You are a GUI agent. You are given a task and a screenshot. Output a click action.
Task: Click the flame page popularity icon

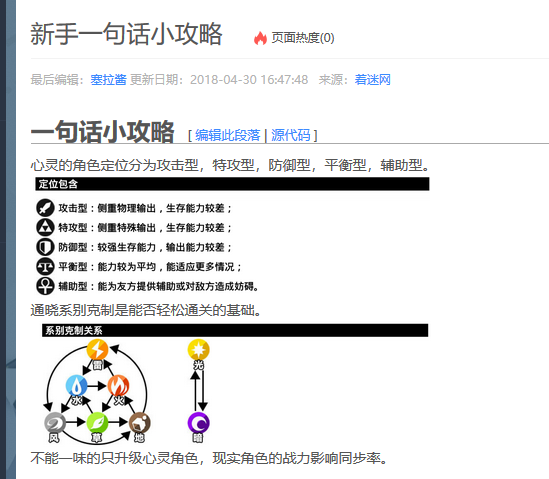(260, 38)
